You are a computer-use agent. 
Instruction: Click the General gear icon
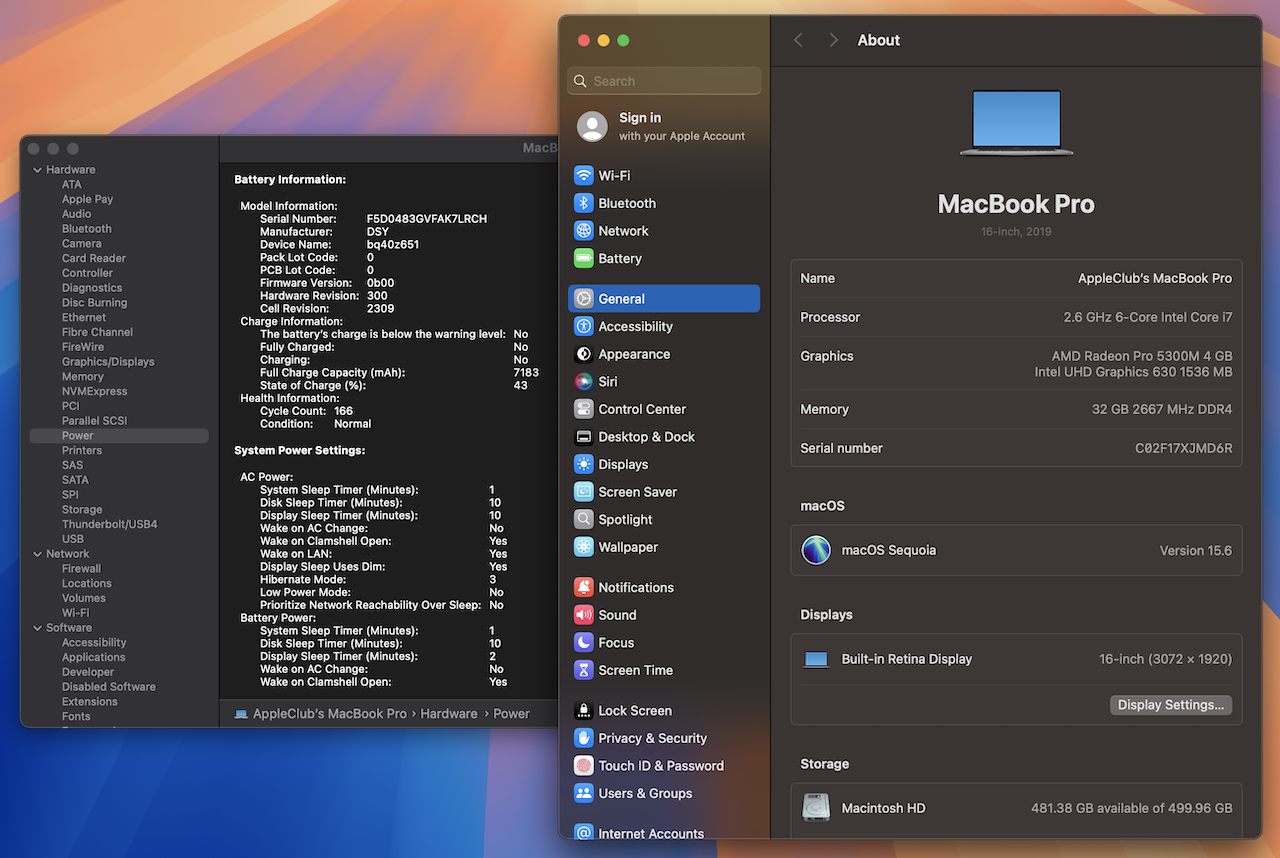pos(584,298)
